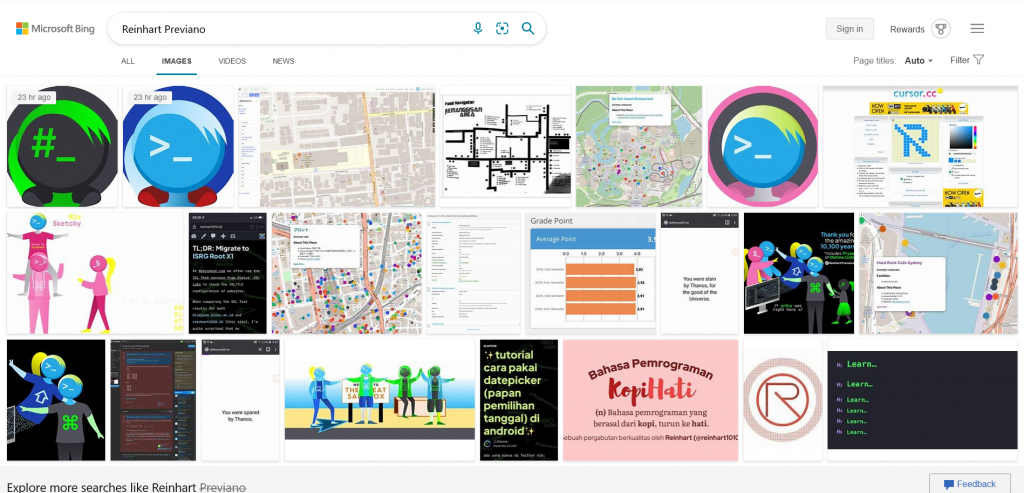
Task: Click the Microsoft Bing logo
Action: (55, 29)
